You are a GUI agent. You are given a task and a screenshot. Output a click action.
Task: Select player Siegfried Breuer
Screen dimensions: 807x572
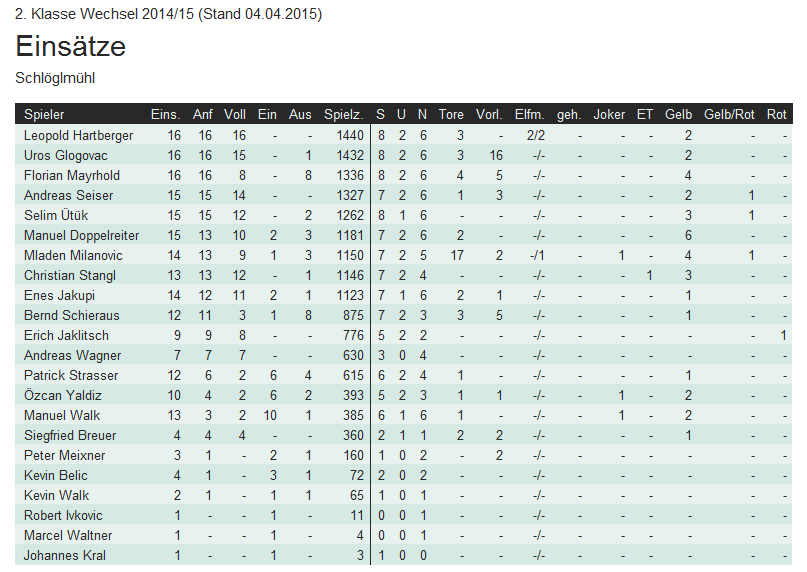coord(70,435)
